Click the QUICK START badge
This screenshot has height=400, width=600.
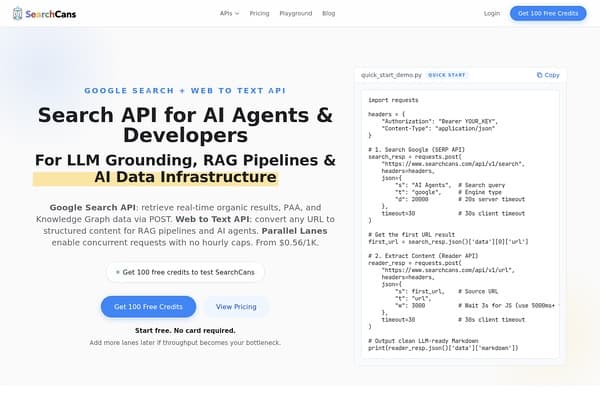447,75
